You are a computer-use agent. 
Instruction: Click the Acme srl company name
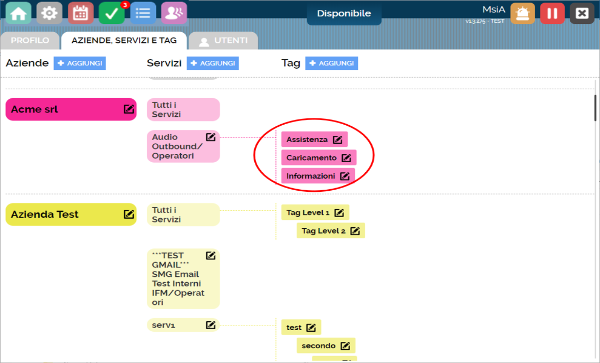(x=34, y=109)
